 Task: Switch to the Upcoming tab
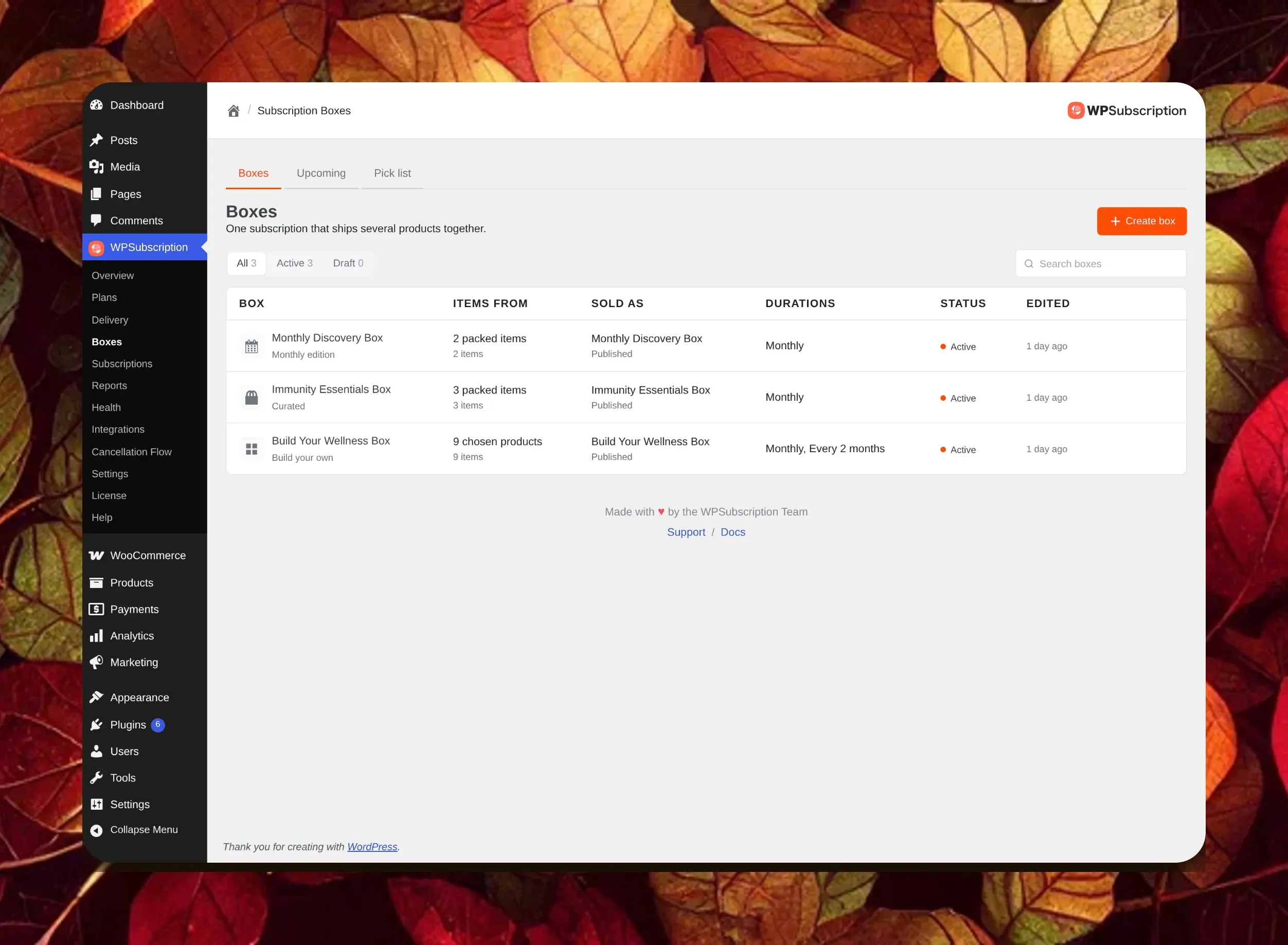[x=321, y=173]
